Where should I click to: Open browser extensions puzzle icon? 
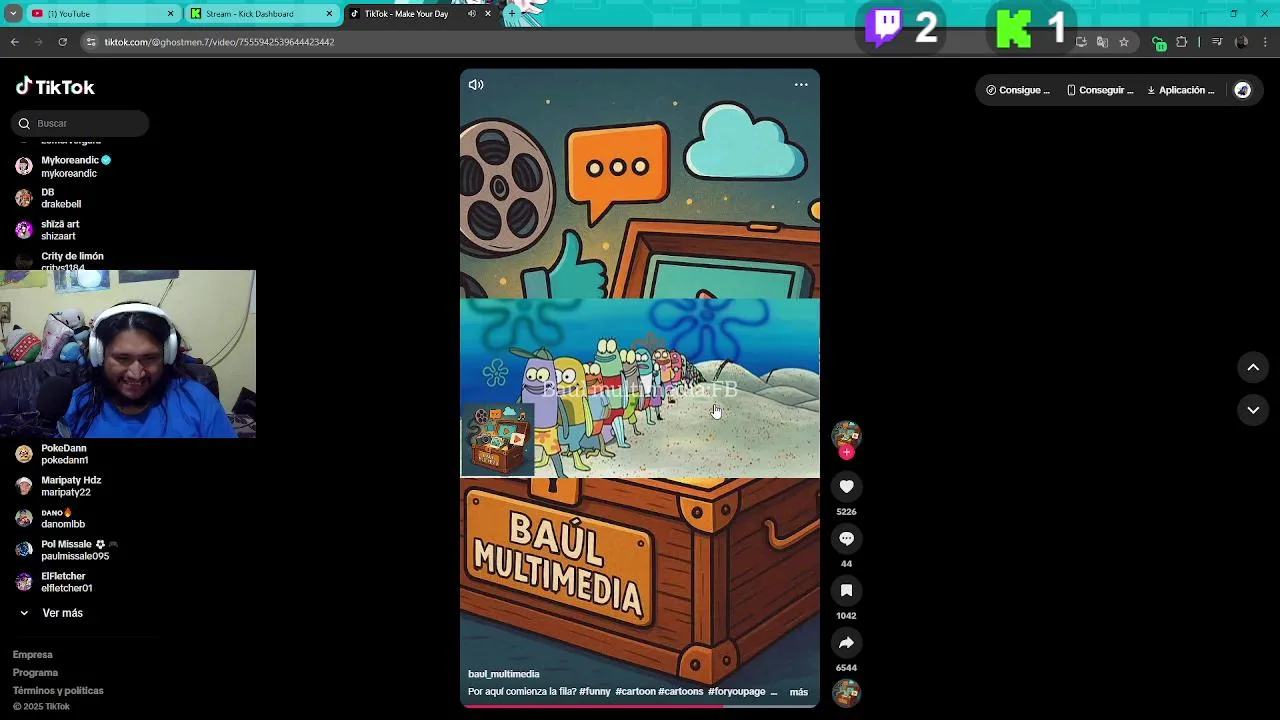(x=1182, y=42)
